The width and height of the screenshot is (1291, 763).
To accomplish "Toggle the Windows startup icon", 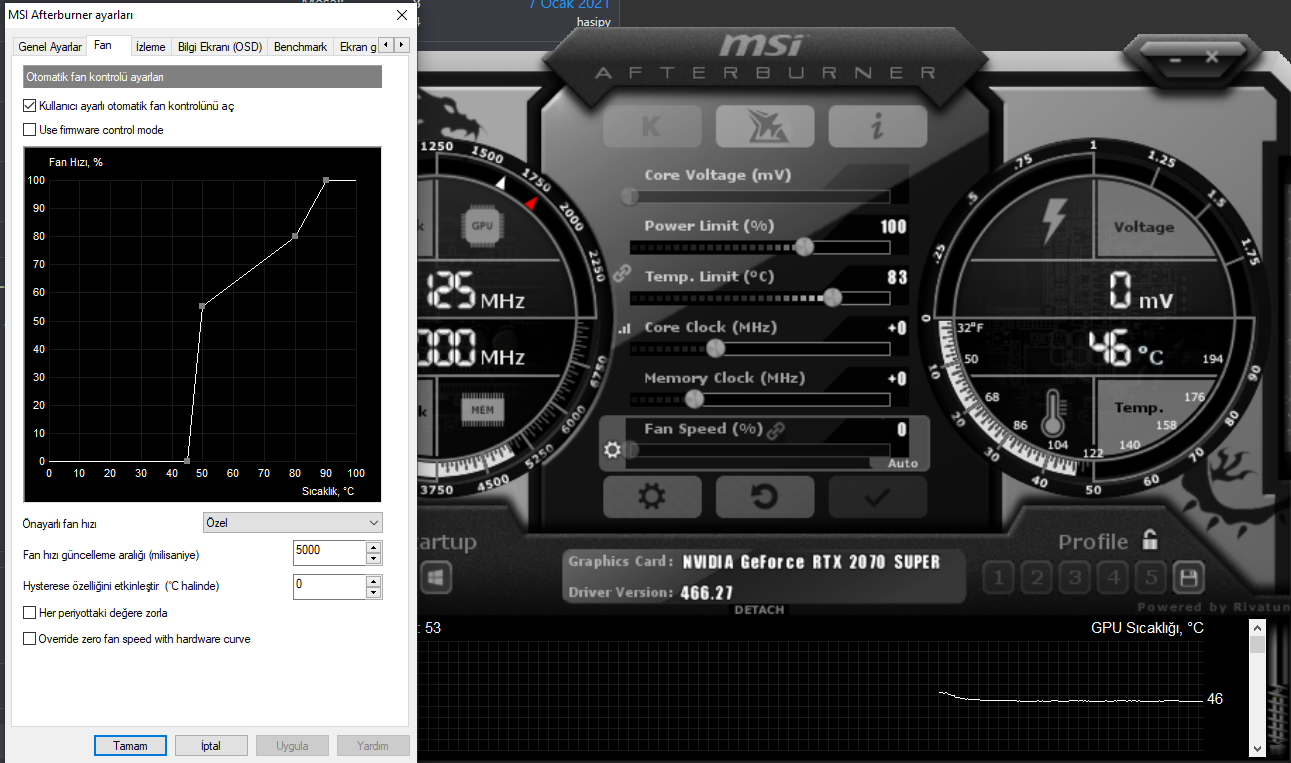I will point(437,577).
